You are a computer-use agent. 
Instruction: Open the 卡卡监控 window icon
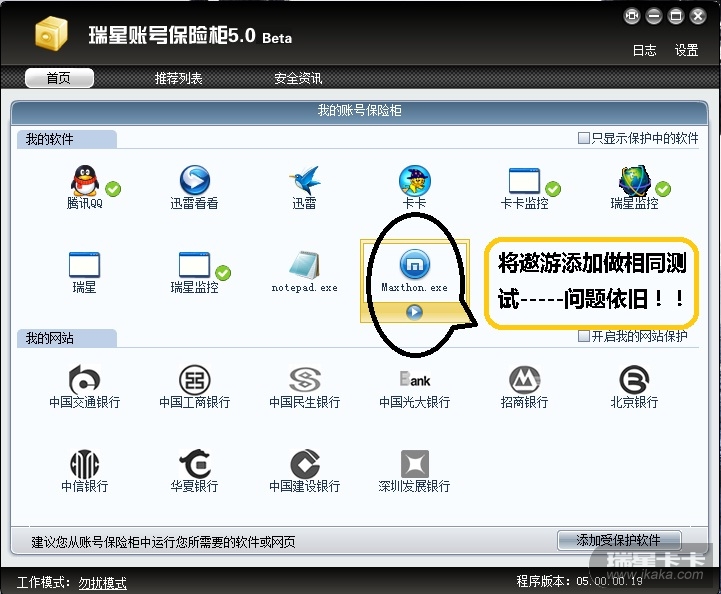[x=524, y=181]
